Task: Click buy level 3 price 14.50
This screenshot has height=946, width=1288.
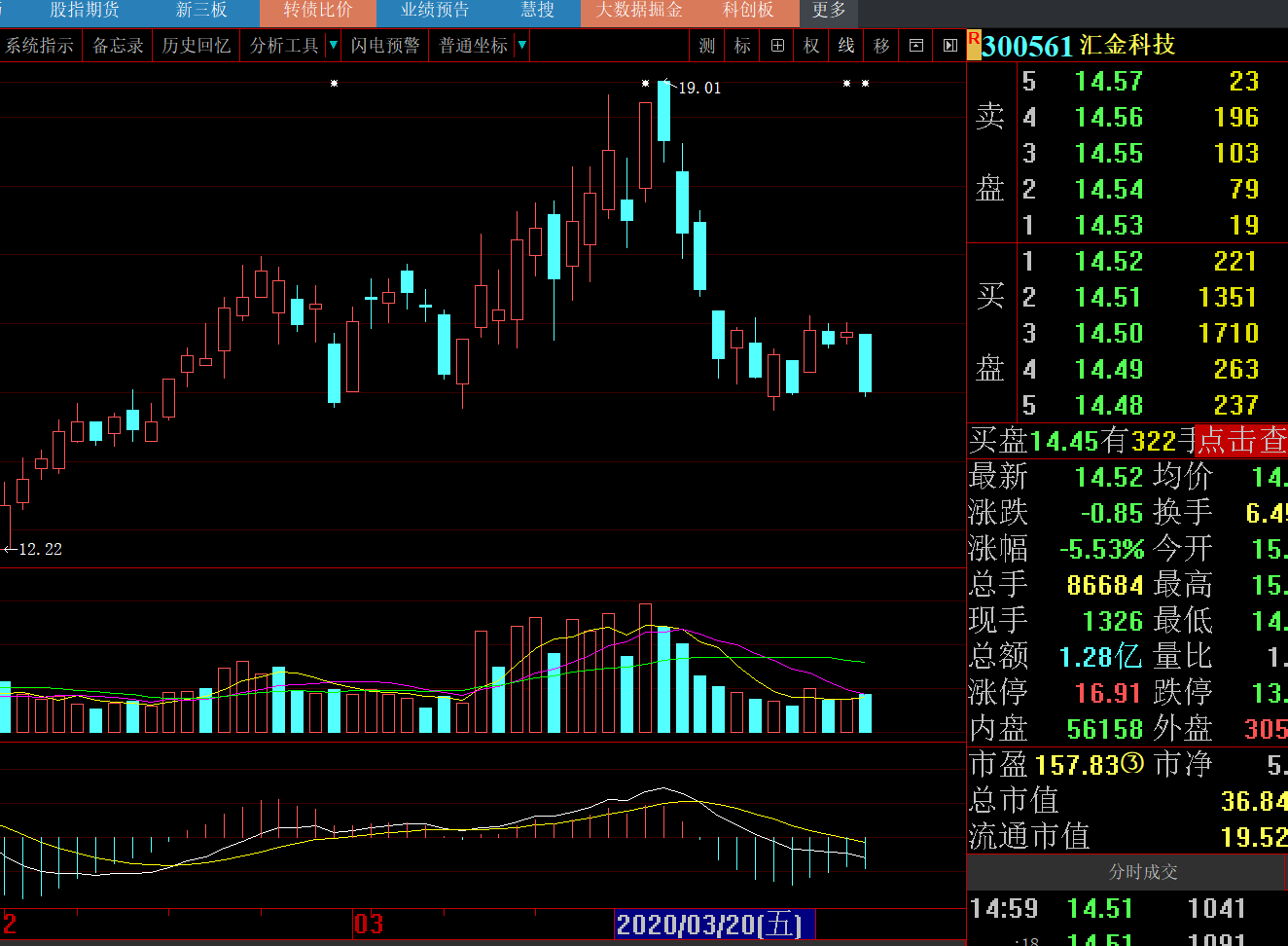Action: (1108, 333)
